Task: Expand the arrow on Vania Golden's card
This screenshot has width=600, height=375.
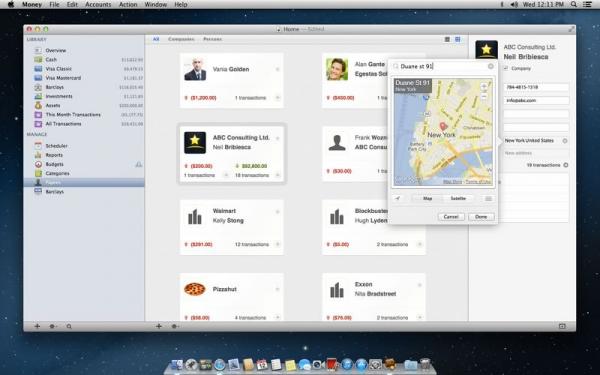Action: point(277,69)
